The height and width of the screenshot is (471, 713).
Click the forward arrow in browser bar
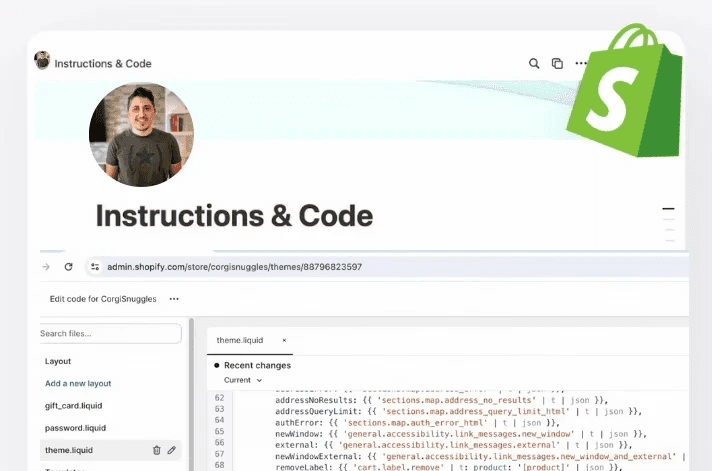click(46, 267)
